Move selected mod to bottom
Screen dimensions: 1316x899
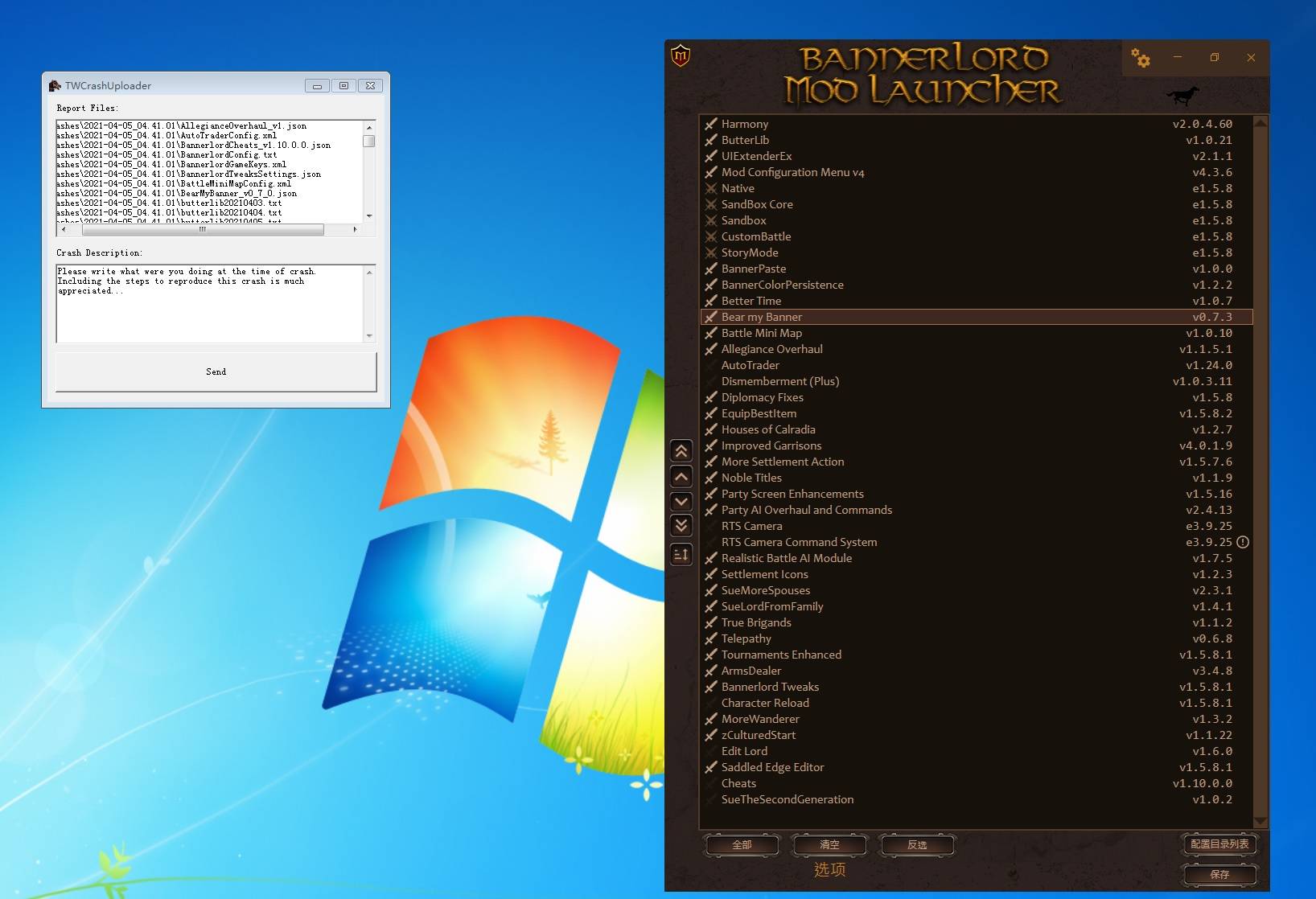pos(681,526)
